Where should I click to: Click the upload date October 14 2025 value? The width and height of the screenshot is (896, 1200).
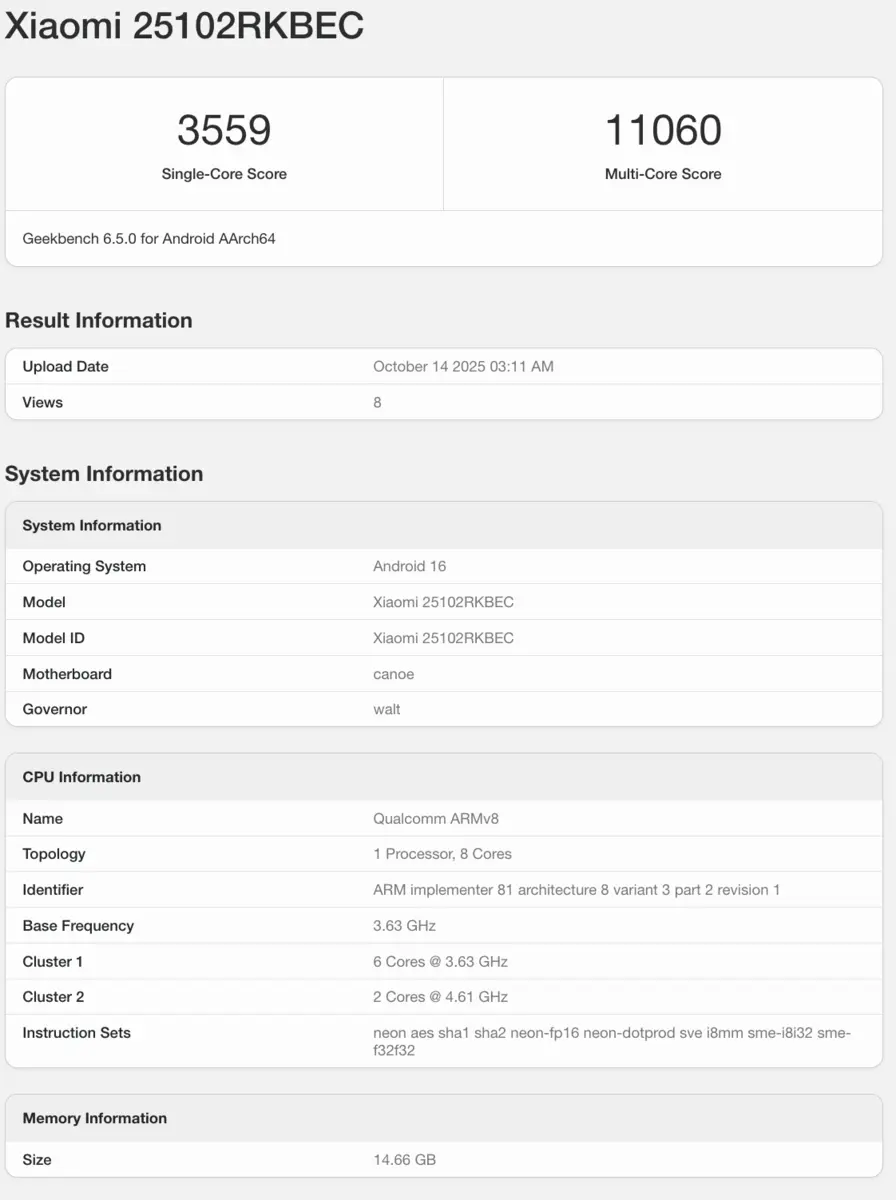click(463, 366)
